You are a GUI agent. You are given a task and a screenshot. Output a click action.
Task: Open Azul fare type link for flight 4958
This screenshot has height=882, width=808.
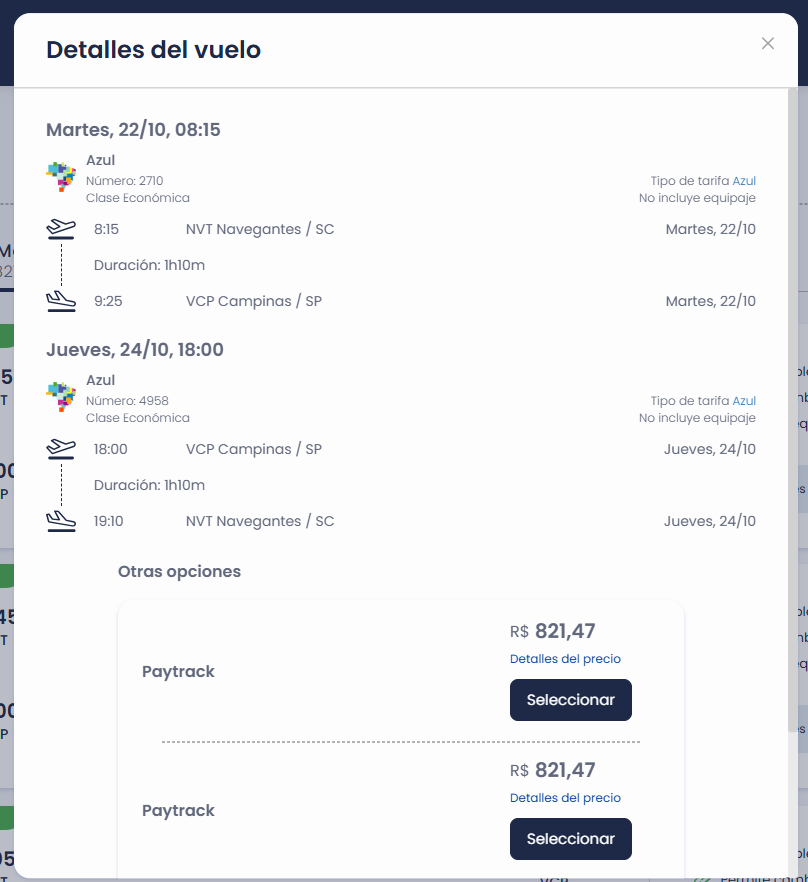(744, 401)
